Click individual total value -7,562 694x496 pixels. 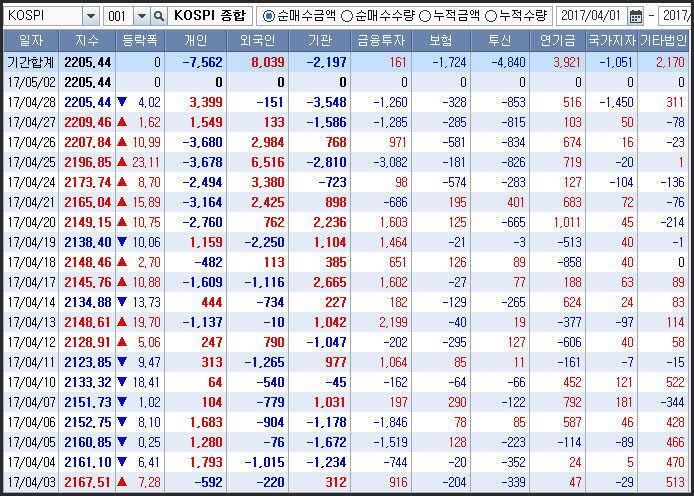click(x=202, y=62)
